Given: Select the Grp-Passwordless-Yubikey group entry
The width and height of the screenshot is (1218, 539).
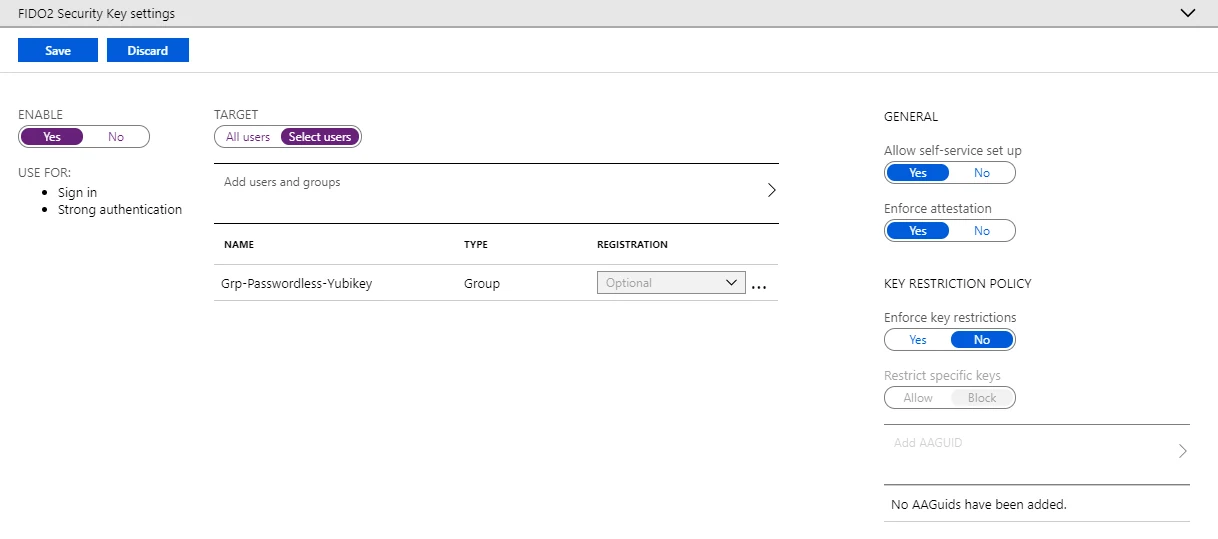Looking at the screenshot, I should tap(296, 283).
